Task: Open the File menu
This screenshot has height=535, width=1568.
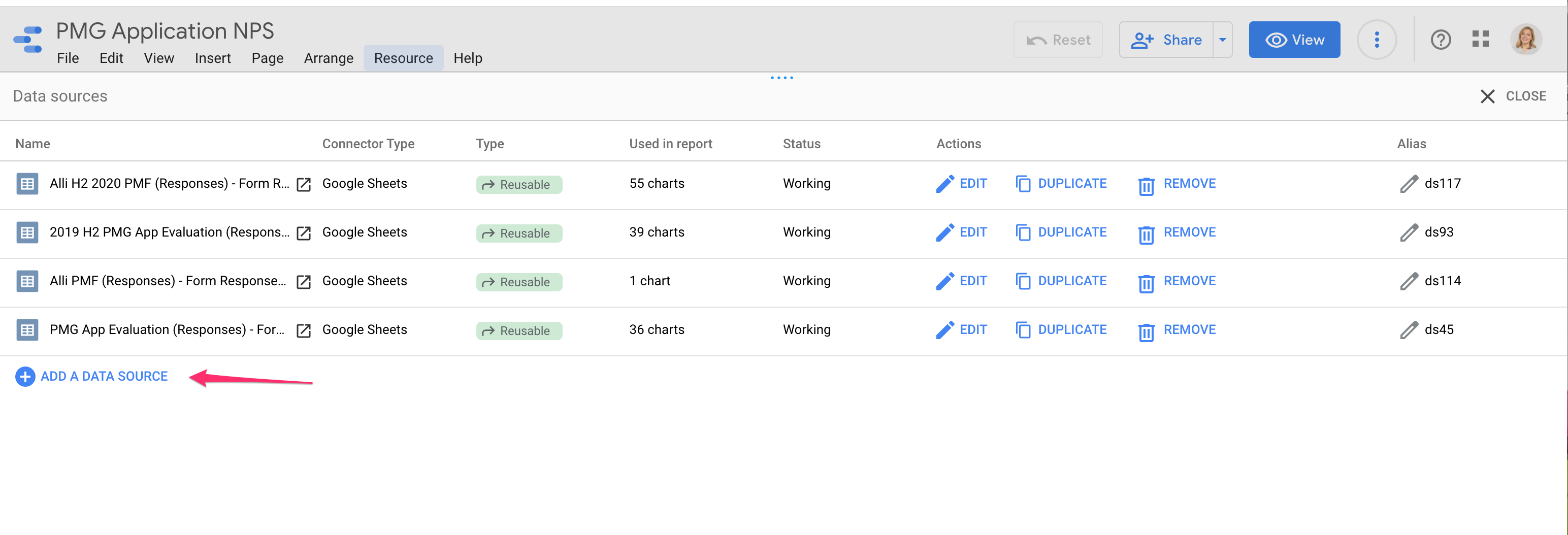Action: pyautogui.click(x=68, y=58)
